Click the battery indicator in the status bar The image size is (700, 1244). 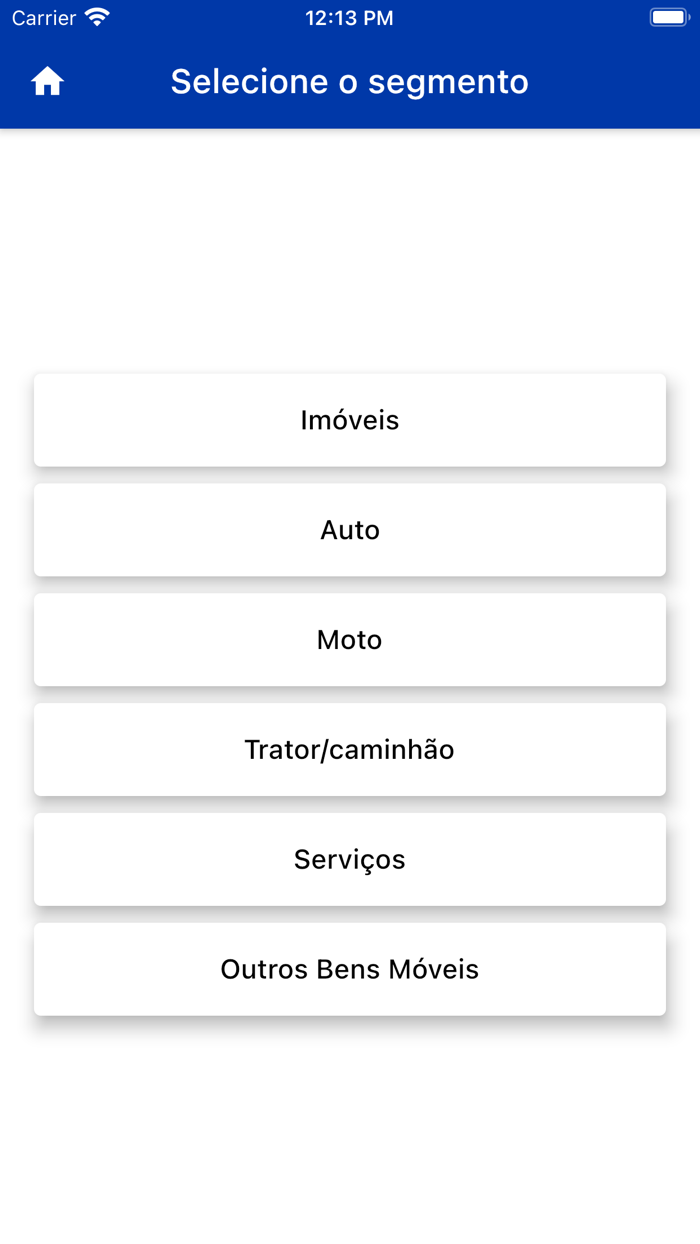[x=668, y=16]
